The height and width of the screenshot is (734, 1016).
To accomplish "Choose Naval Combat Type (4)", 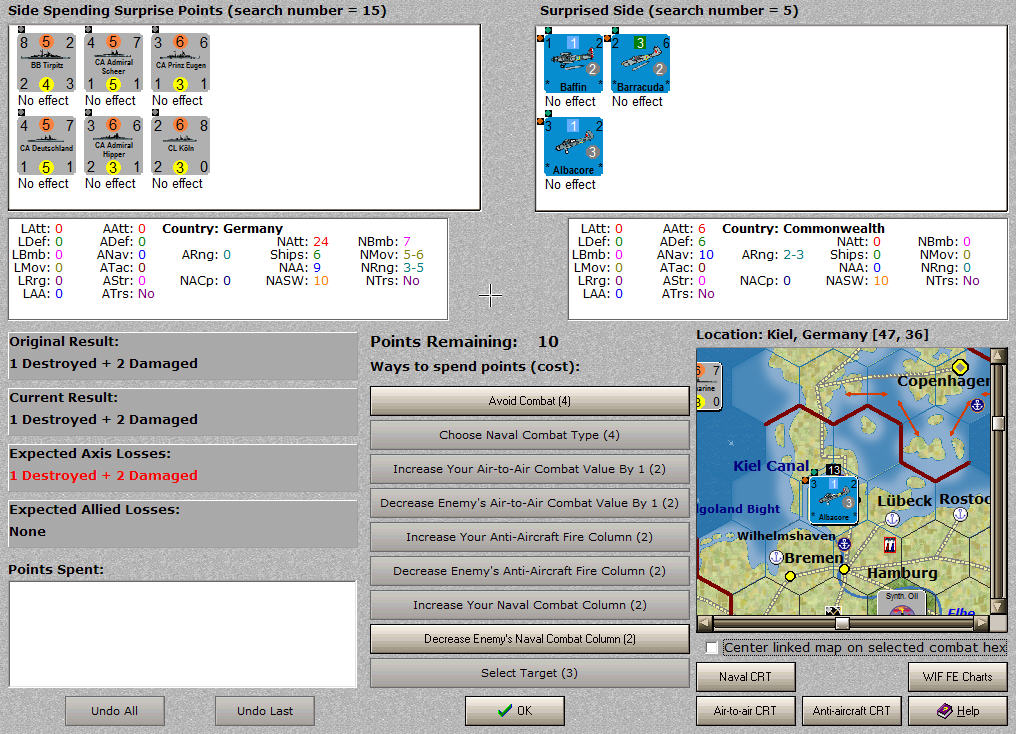I will point(529,435).
